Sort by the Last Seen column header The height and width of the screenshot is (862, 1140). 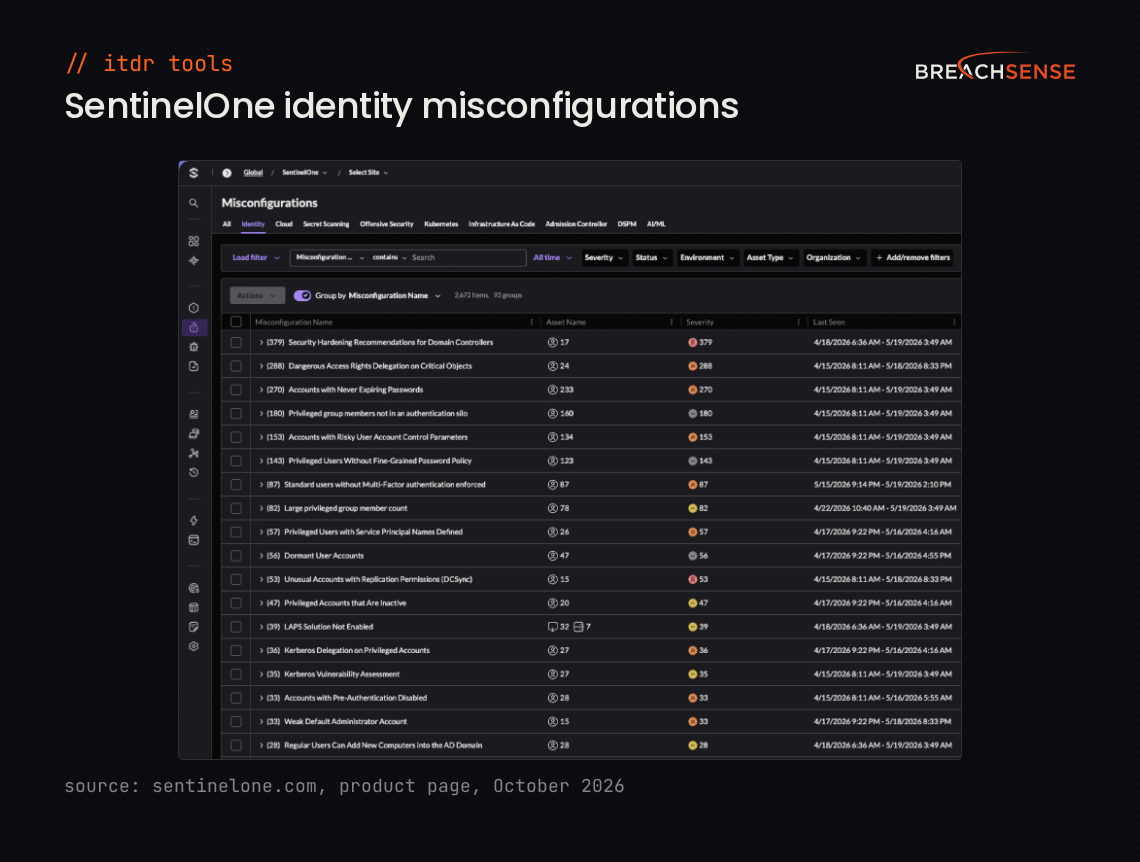click(x=829, y=322)
